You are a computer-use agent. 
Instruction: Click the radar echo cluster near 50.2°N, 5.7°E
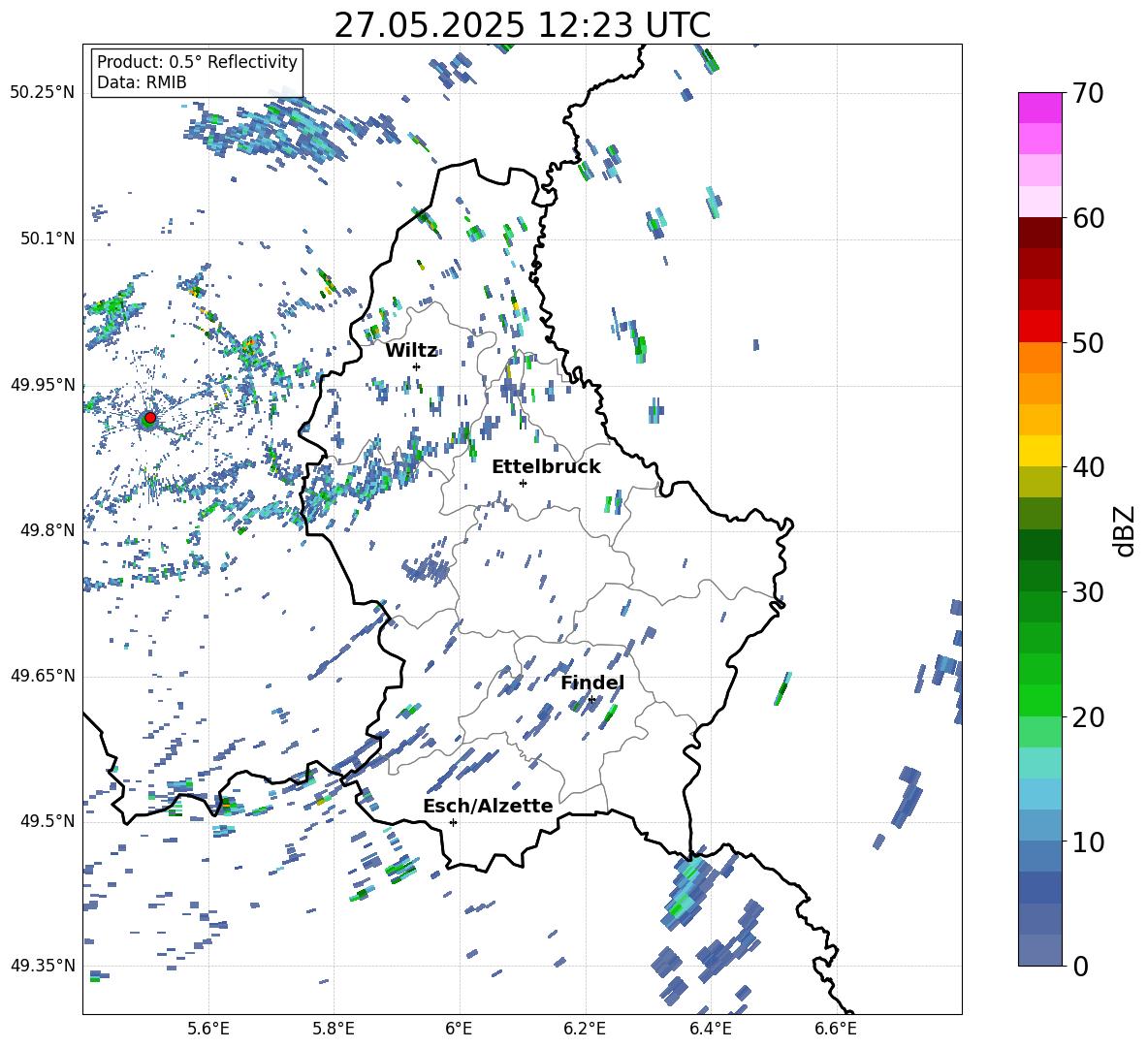(x=271, y=129)
